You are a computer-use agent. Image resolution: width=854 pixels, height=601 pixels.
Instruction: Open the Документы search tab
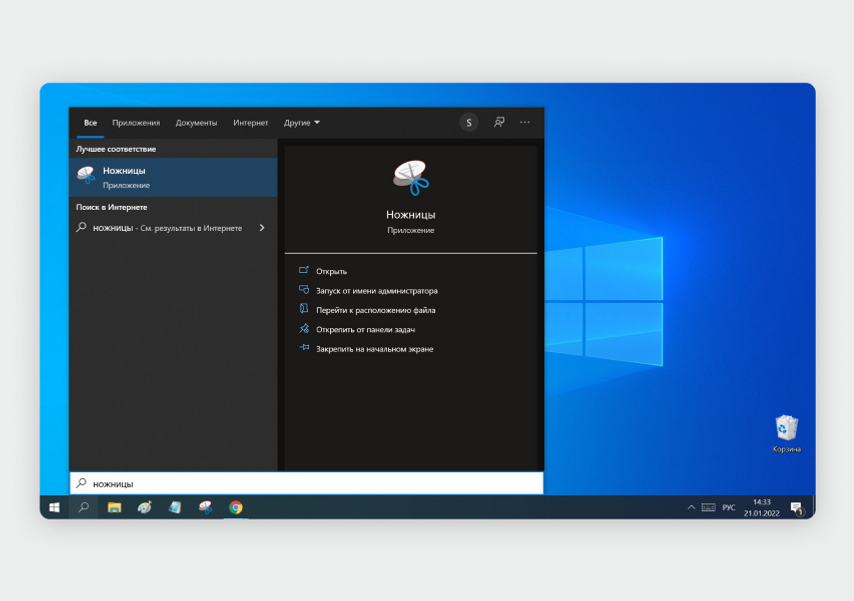click(x=196, y=123)
